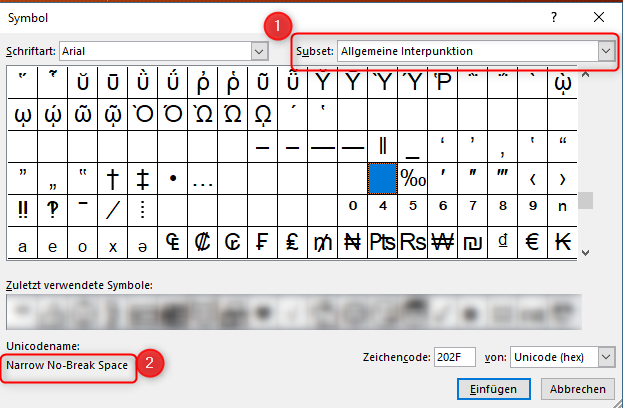This screenshot has width=623, height=408.
Task: Select the subscript schwa ə symbol
Action: click(143, 243)
